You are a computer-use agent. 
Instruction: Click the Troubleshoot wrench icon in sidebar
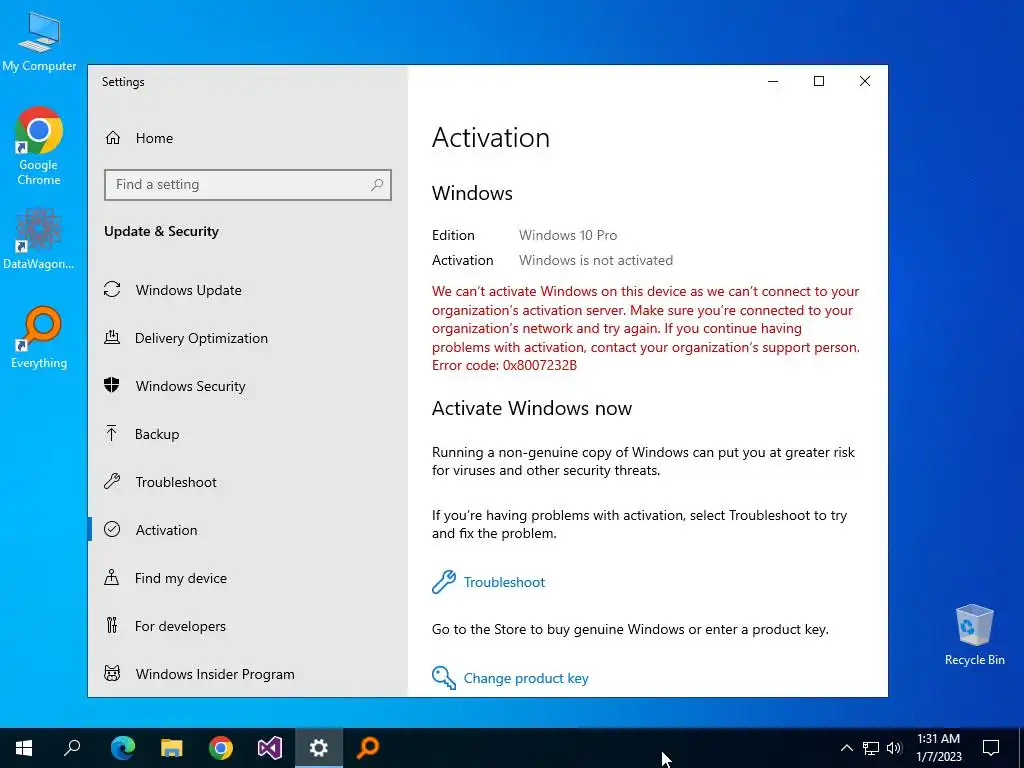112,482
